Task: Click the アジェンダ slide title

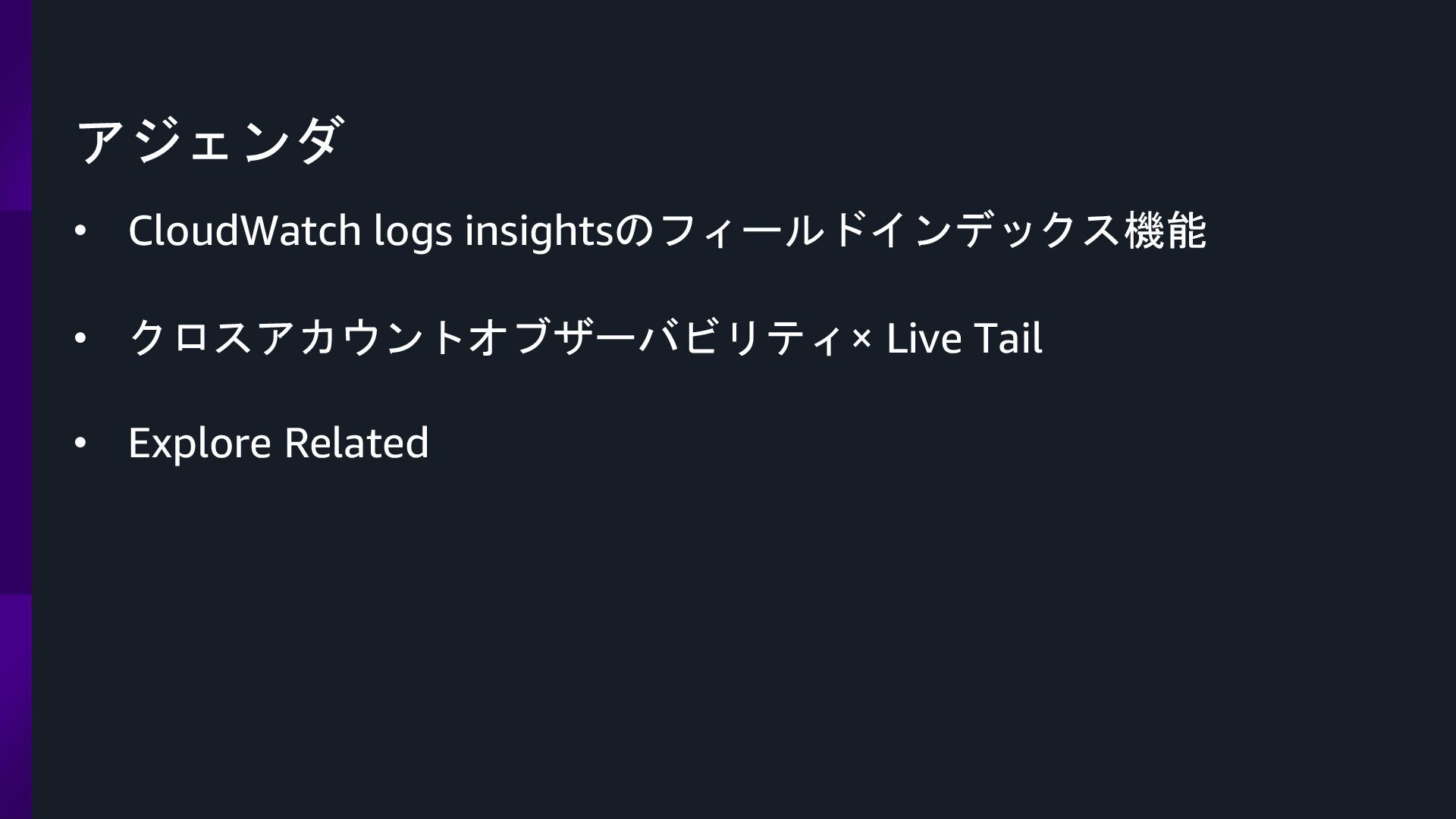Action: point(210,142)
